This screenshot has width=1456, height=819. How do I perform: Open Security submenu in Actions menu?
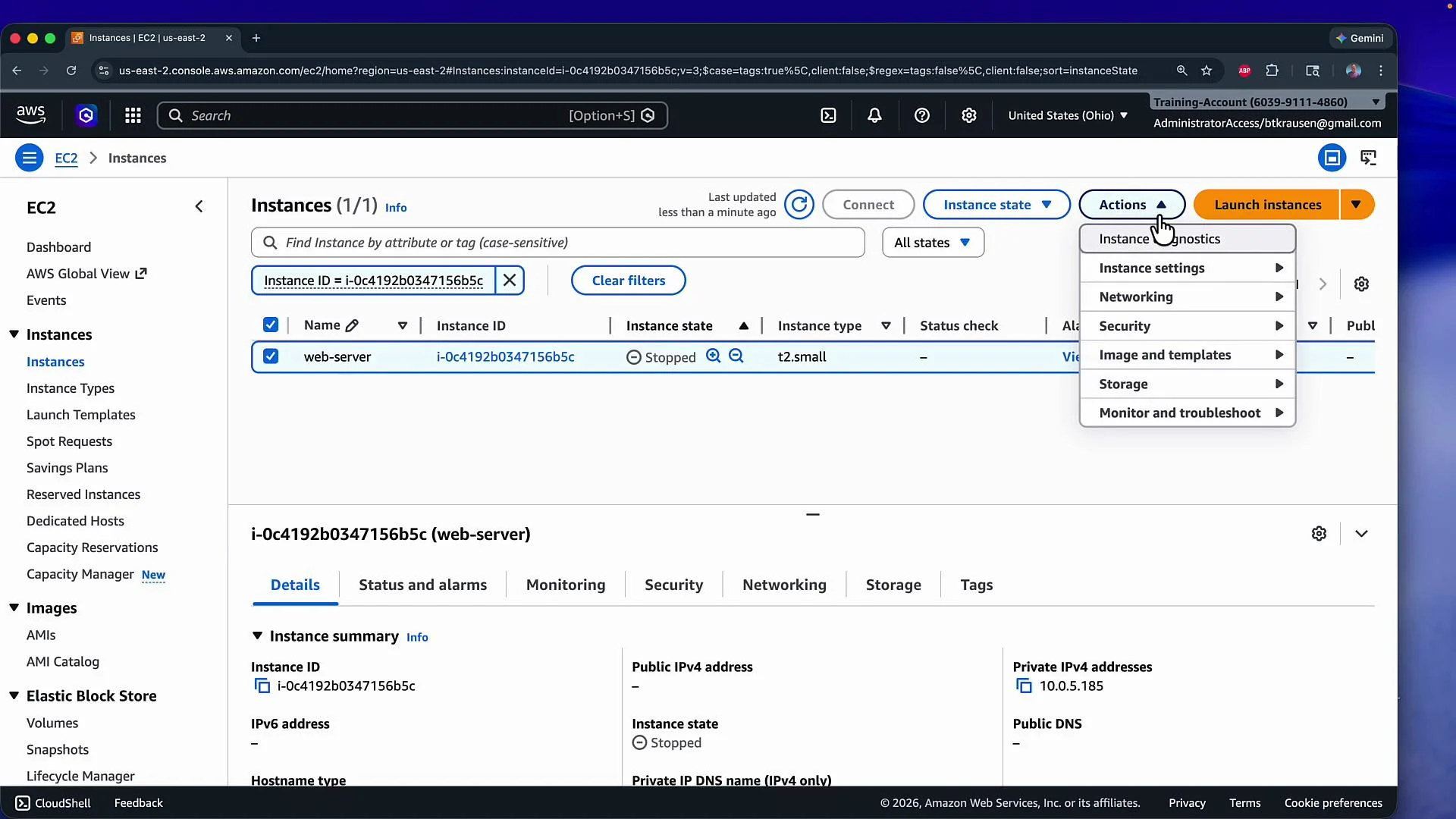(1187, 326)
